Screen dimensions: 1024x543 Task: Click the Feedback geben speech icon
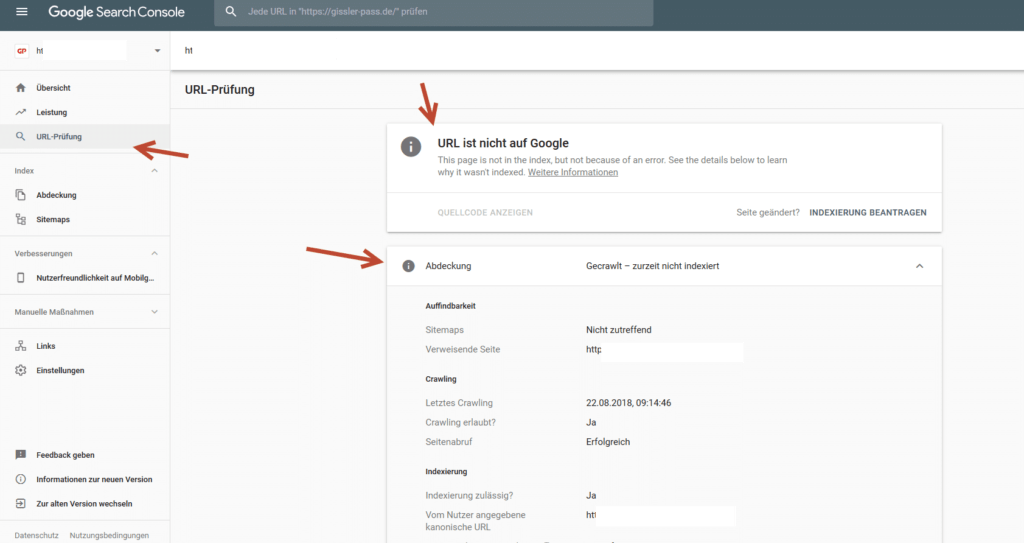[x=21, y=455]
